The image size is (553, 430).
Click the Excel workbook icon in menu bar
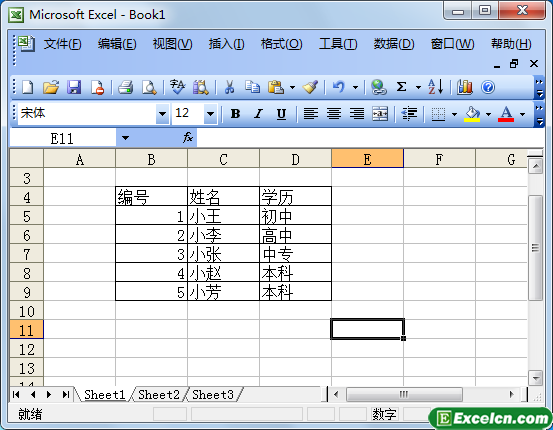tap(26, 44)
